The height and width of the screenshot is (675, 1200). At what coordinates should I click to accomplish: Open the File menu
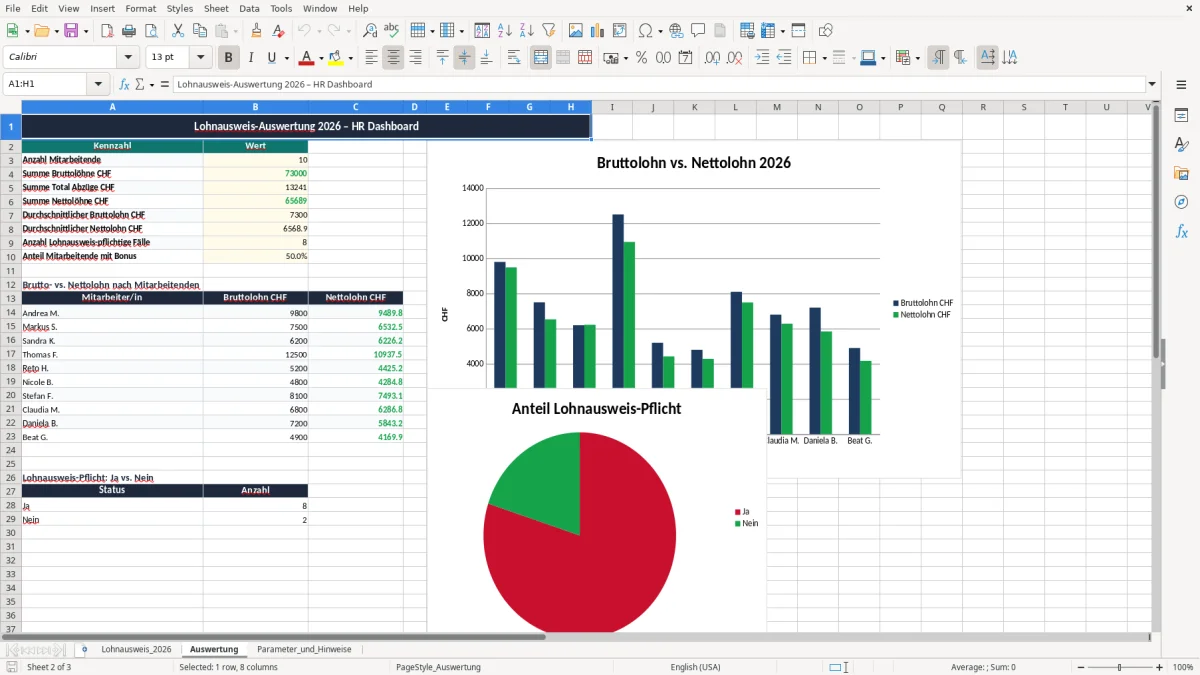pyautogui.click(x=13, y=8)
